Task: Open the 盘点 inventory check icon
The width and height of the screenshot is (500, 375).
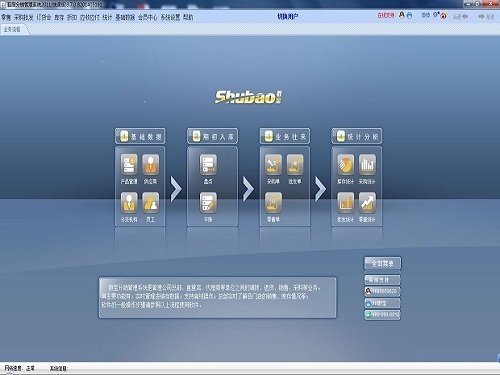Action: coord(208,165)
